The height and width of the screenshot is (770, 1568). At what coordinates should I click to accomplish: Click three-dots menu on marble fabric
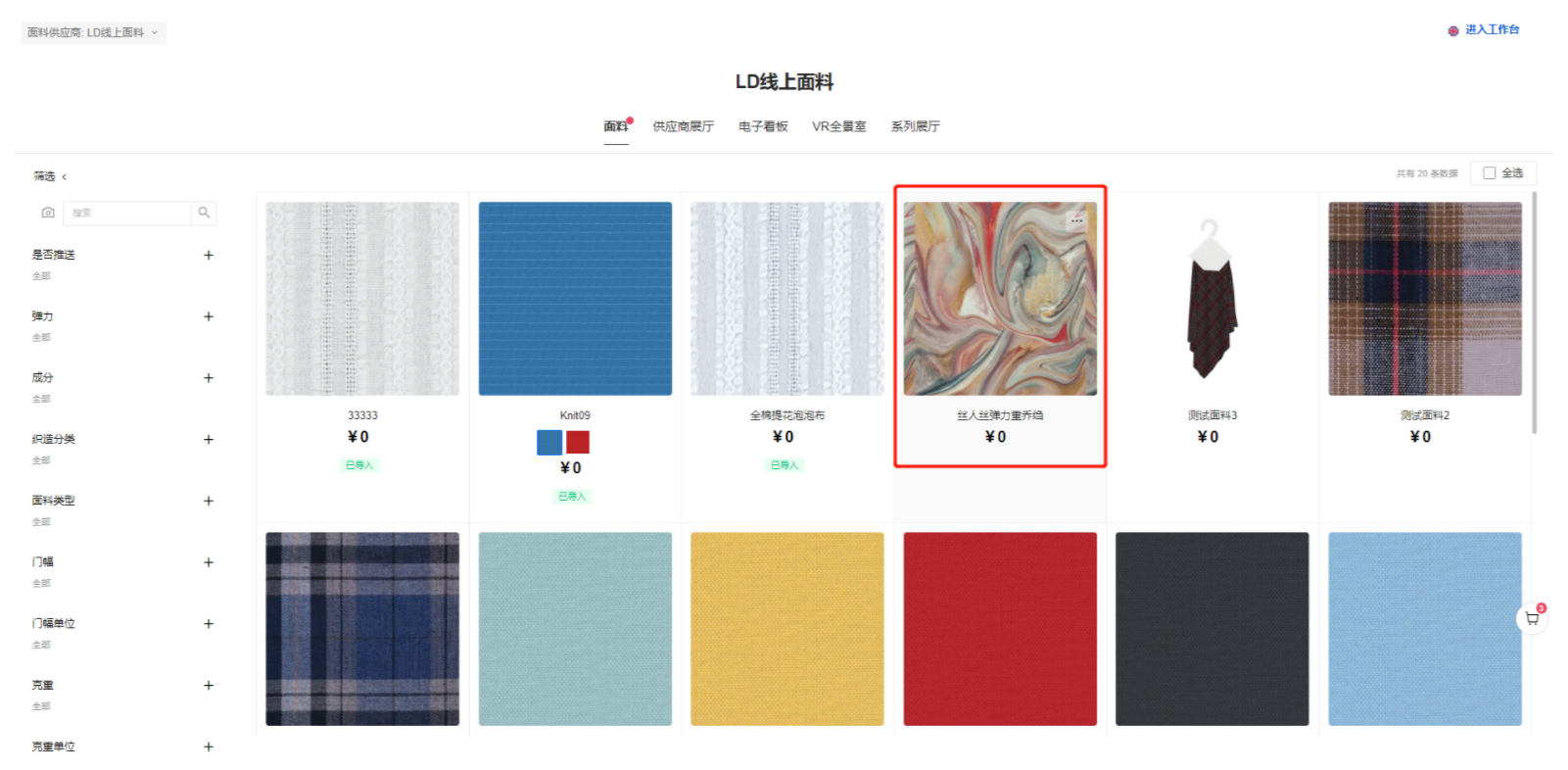click(1076, 221)
